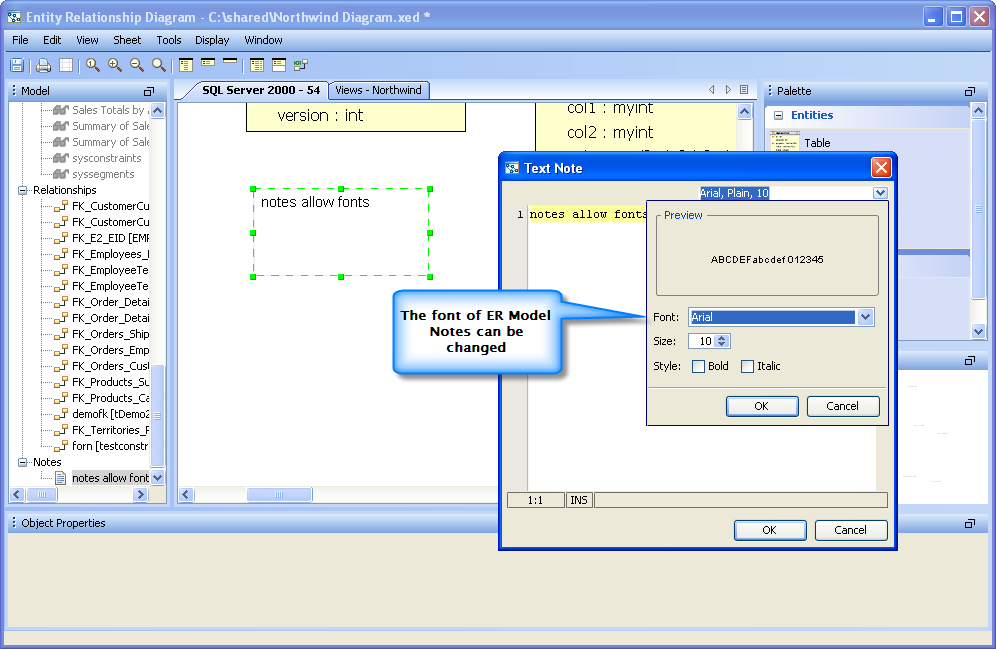Collapse the Notes tree node
This screenshot has width=996, height=649.
[x=23, y=462]
